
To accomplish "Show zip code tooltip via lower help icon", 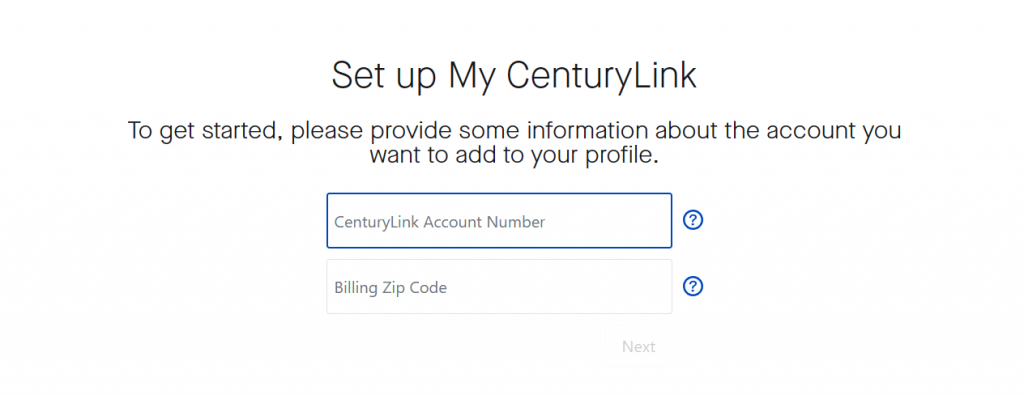I will (x=692, y=286).
